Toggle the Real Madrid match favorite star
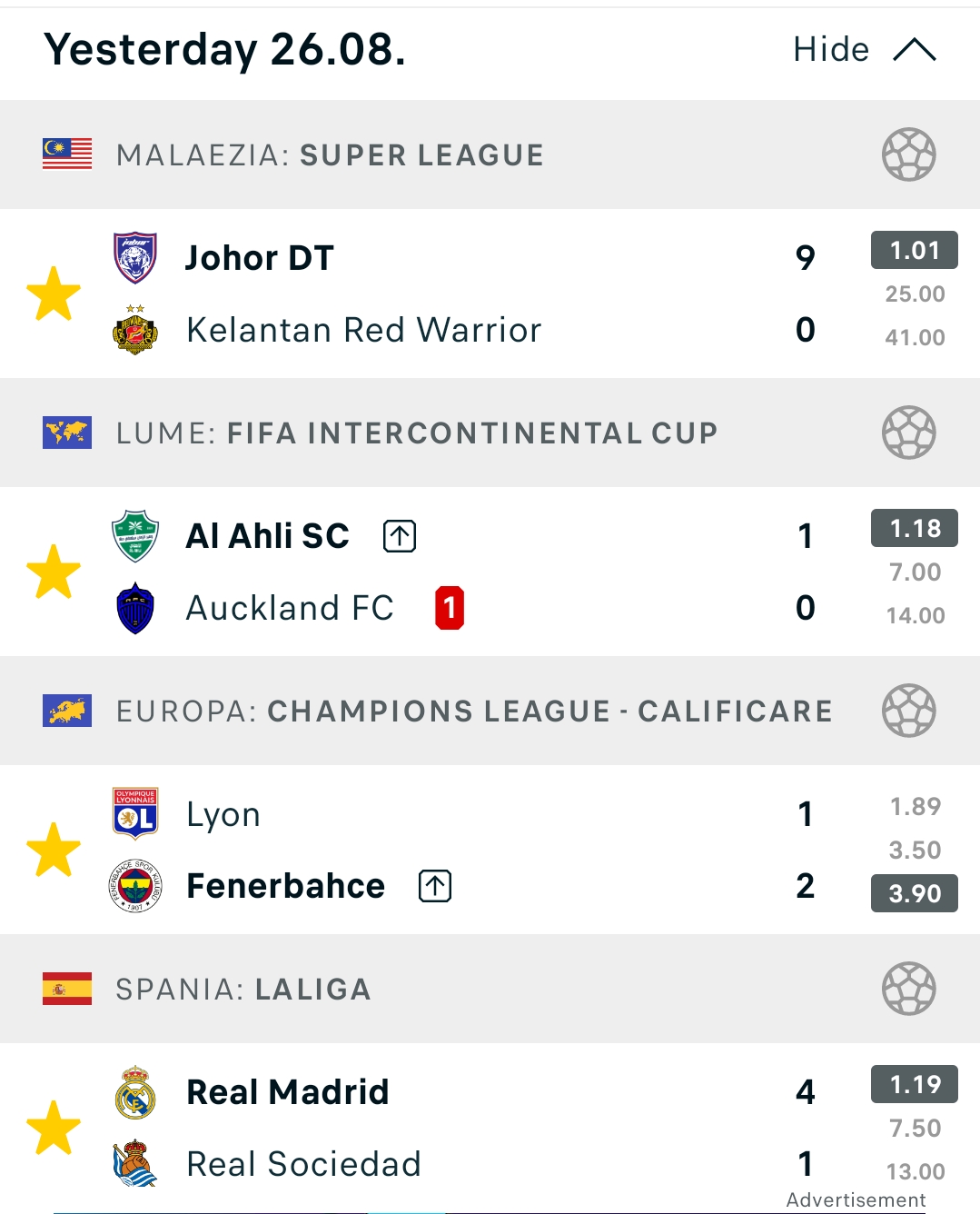This screenshot has width=980, height=1214. tap(54, 1128)
